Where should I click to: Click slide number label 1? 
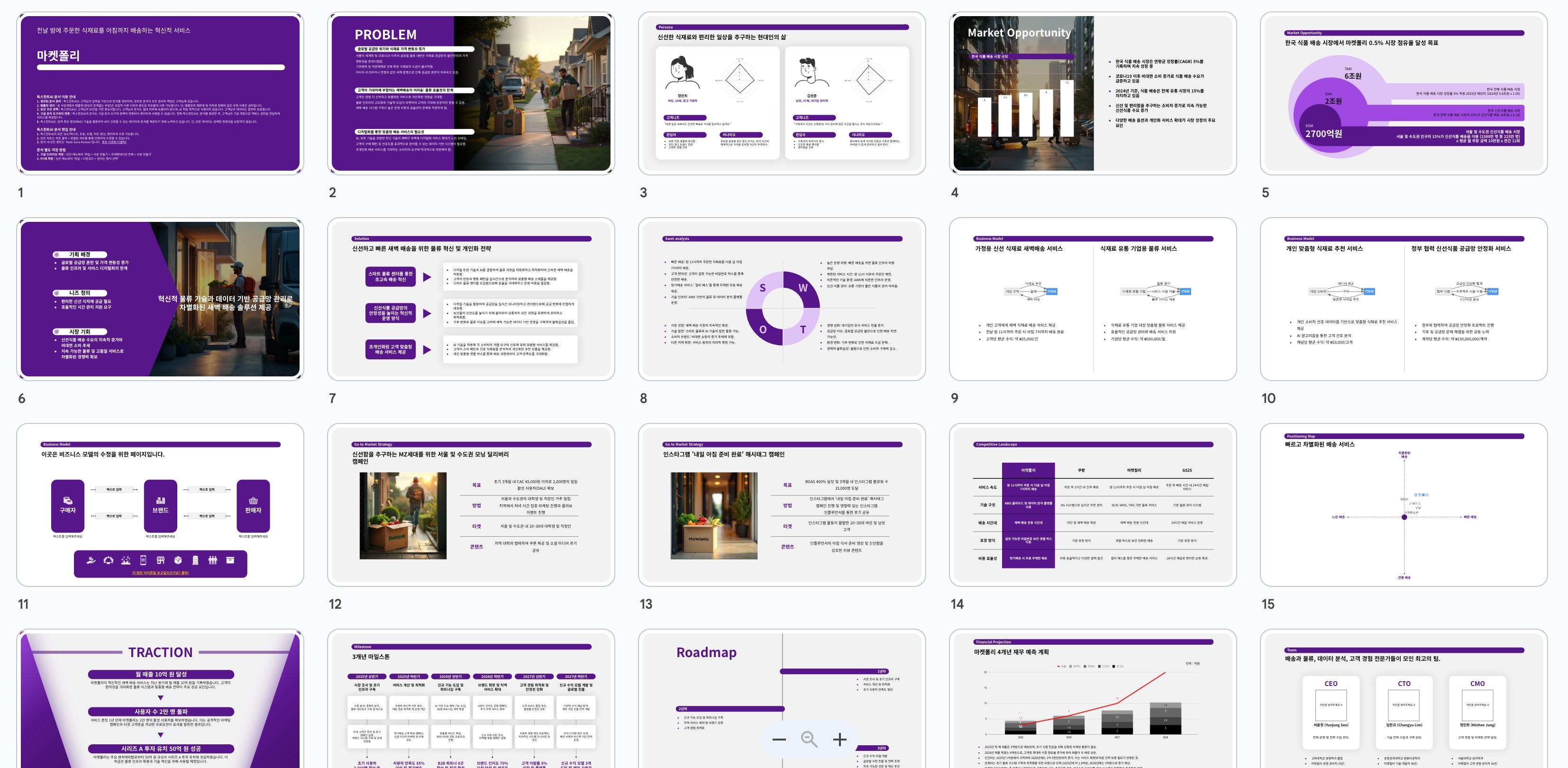pyautogui.click(x=21, y=192)
